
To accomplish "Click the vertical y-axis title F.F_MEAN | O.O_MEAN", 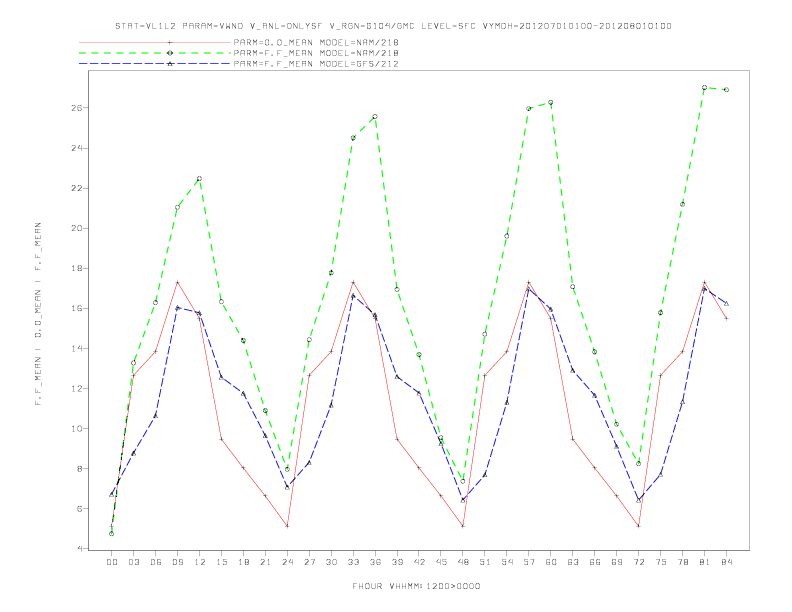I will pos(38,314).
